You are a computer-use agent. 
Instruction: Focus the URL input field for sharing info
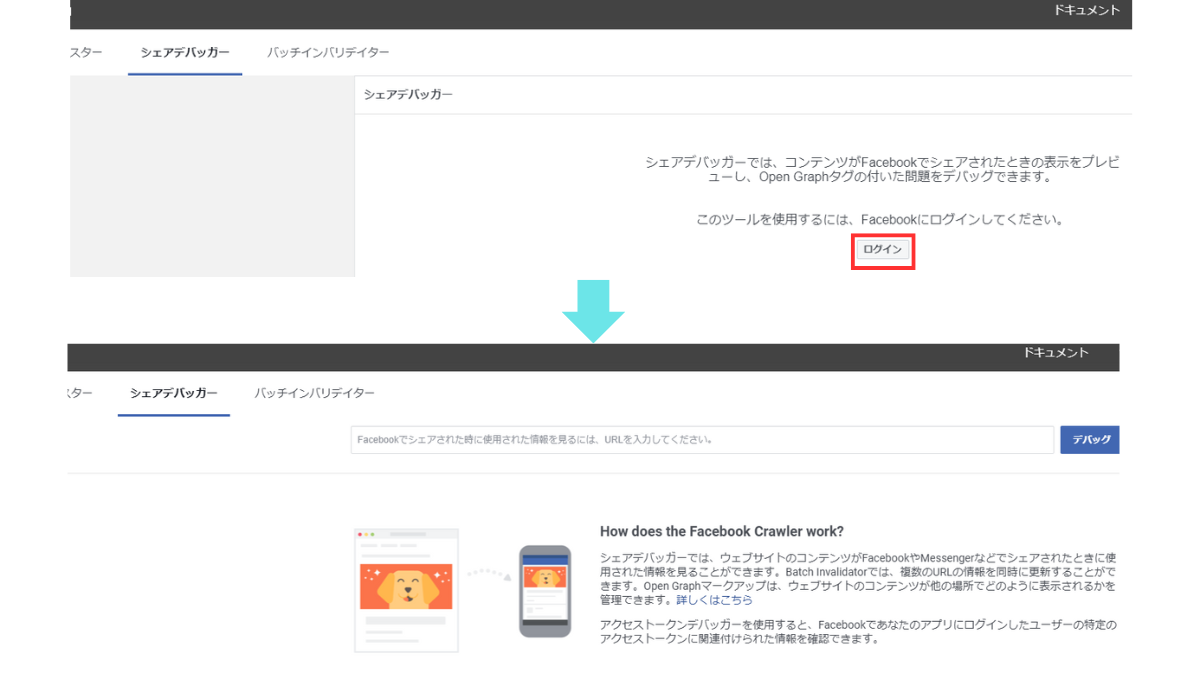702,440
